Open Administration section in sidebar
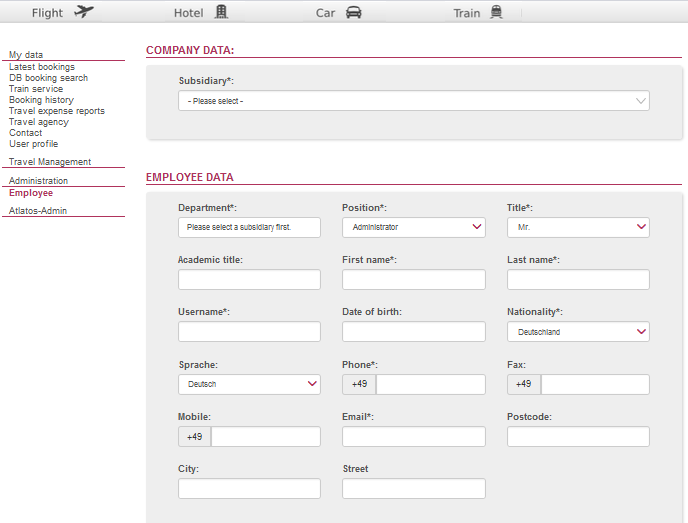This screenshot has height=523, width=688. coord(38,180)
